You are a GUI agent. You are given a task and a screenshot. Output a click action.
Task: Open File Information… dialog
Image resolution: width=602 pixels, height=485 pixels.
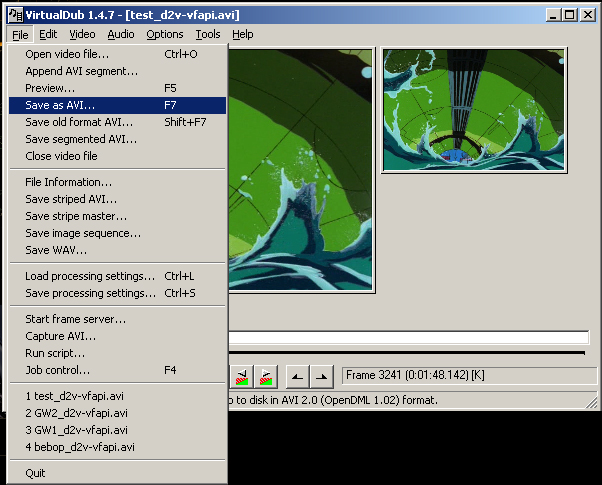(117, 182)
